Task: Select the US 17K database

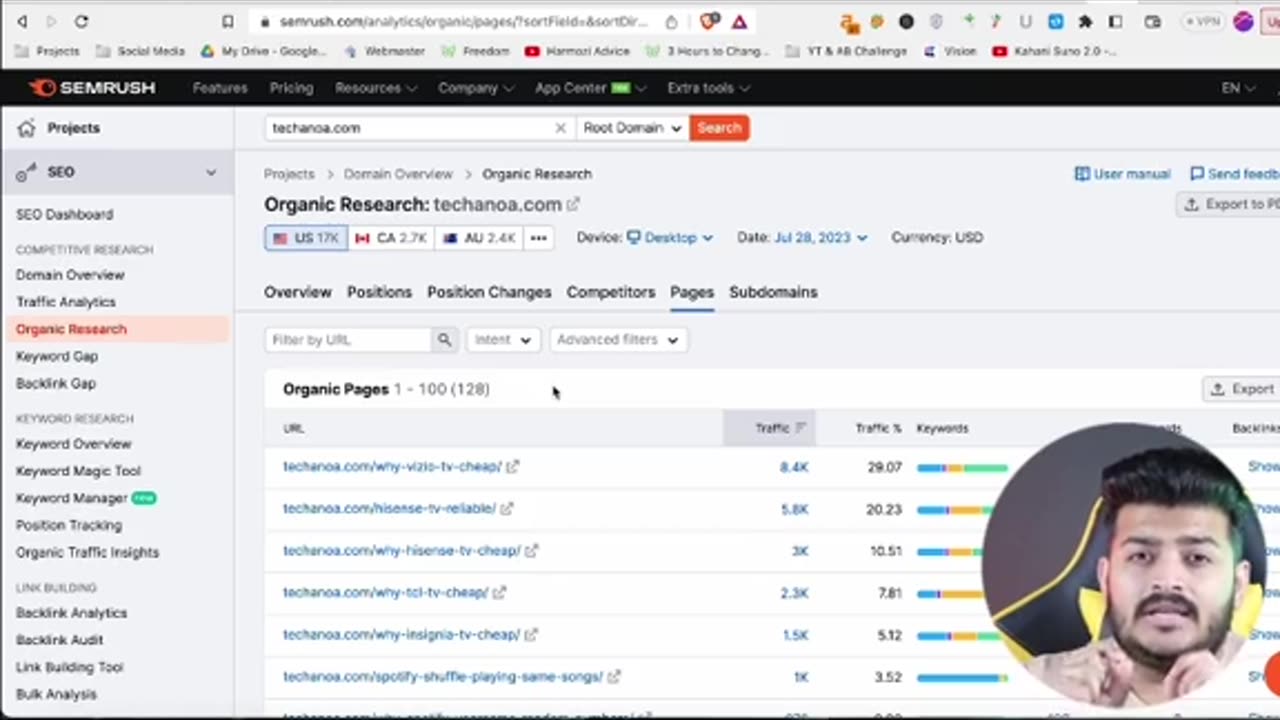Action: tap(306, 238)
